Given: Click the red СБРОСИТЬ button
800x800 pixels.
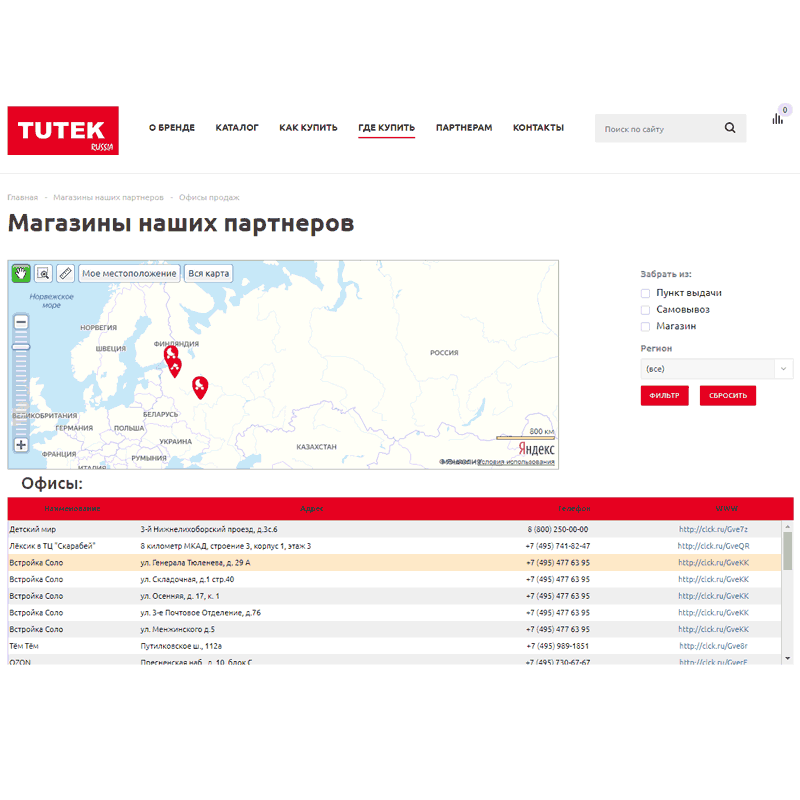Looking at the screenshot, I should [728, 395].
